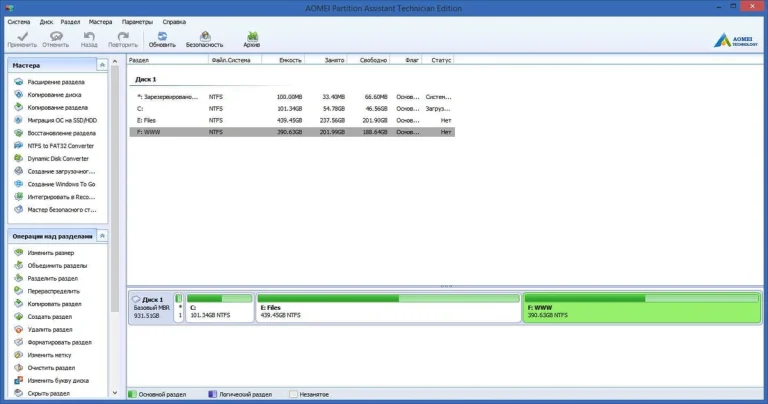Viewport: 768px width, 404px height.
Task: Select E: Files partition bar in disk map
Action: click(x=388, y=308)
